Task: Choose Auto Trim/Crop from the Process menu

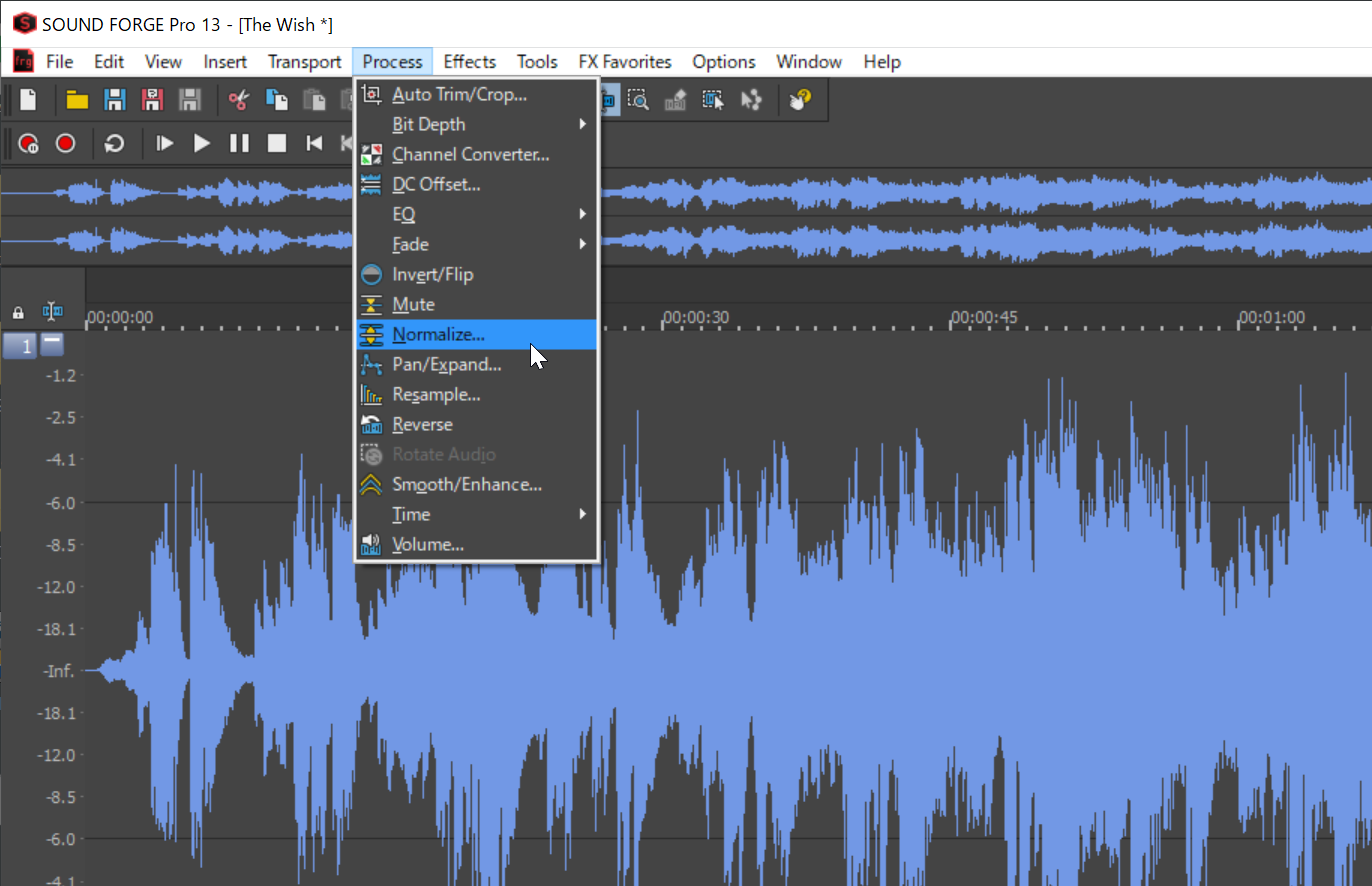Action: coord(477,95)
